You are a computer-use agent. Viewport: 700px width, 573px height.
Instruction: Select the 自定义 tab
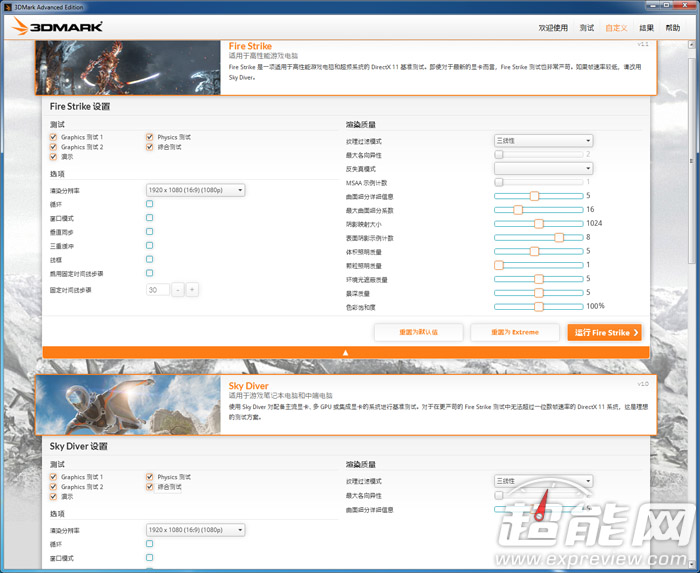(616, 28)
